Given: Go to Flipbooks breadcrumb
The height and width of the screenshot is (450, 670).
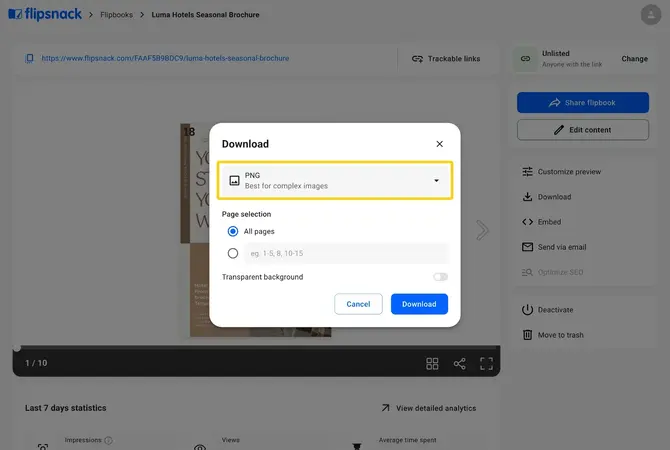Looking at the screenshot, I should coord(116,15).
